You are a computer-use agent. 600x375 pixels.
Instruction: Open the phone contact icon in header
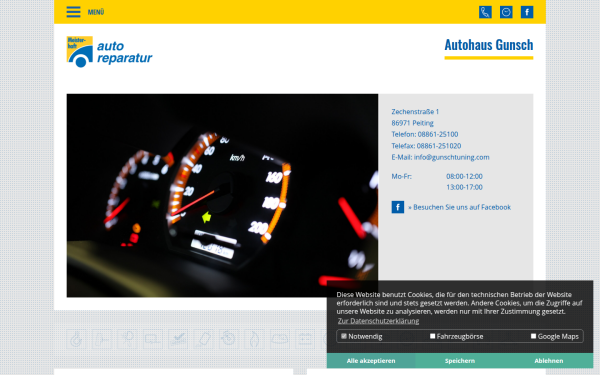click(x=485, y=12)
